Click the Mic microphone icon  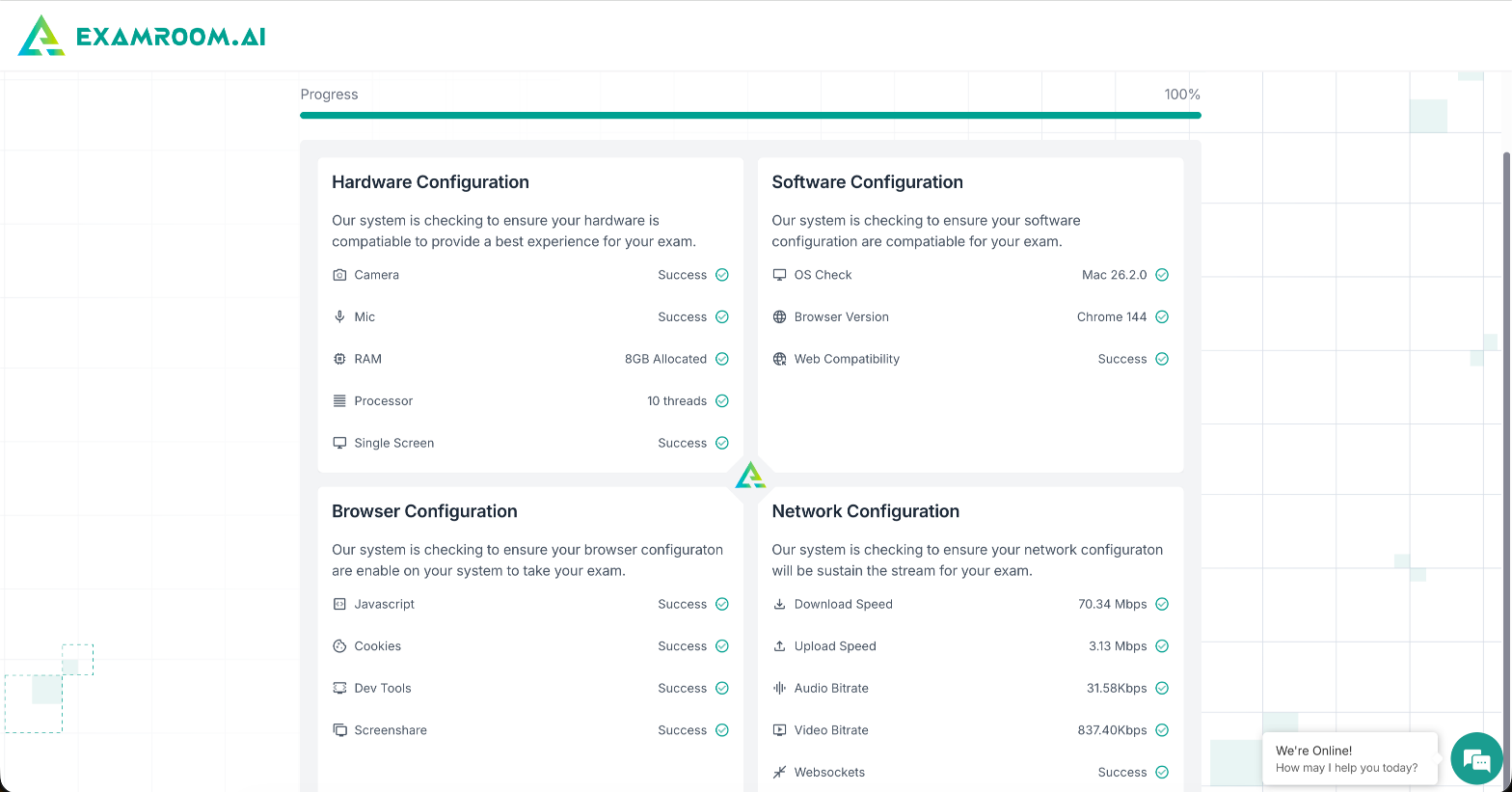pos(339,316)
